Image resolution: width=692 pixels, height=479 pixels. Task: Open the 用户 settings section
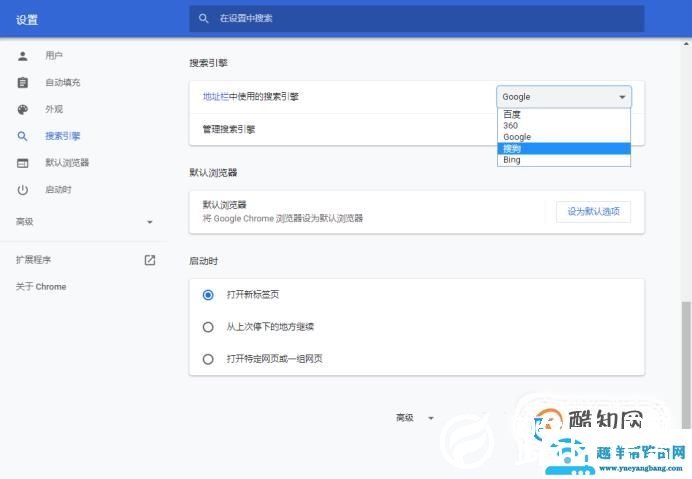(54, 56)
